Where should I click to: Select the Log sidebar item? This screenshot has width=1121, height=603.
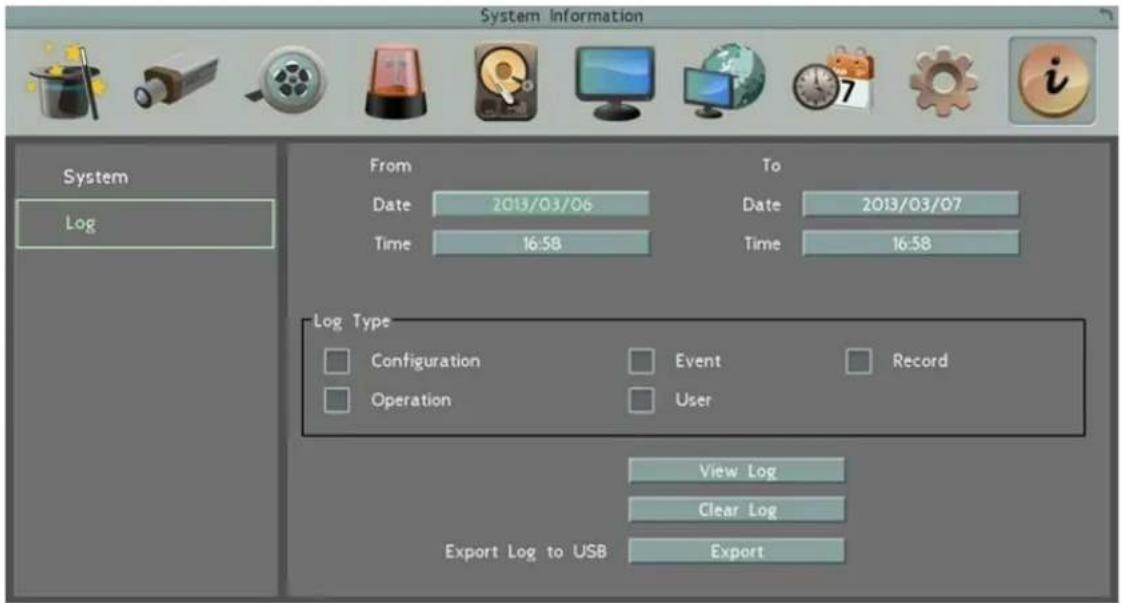145,224
